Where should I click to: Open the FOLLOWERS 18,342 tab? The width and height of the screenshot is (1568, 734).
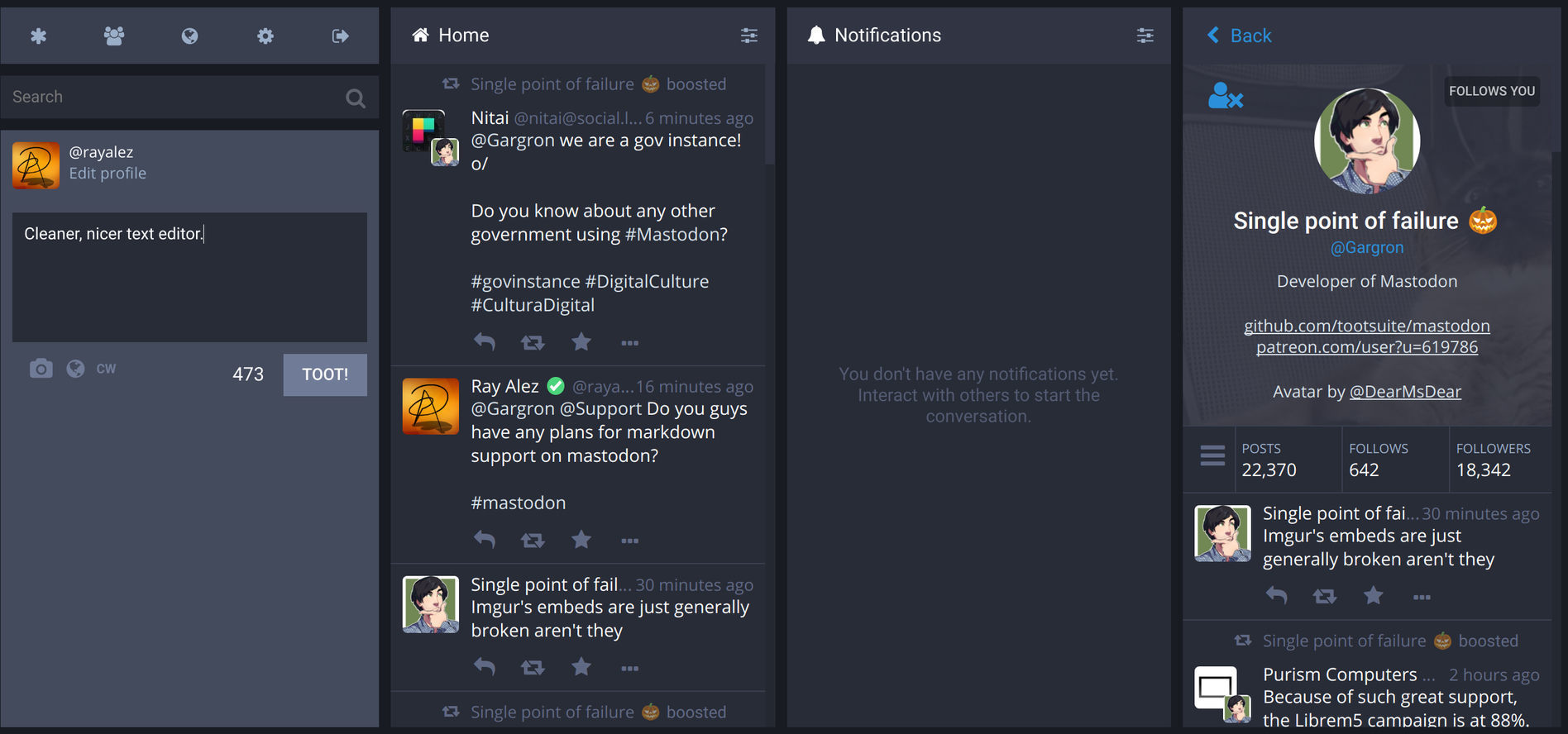click(1494, 460)
